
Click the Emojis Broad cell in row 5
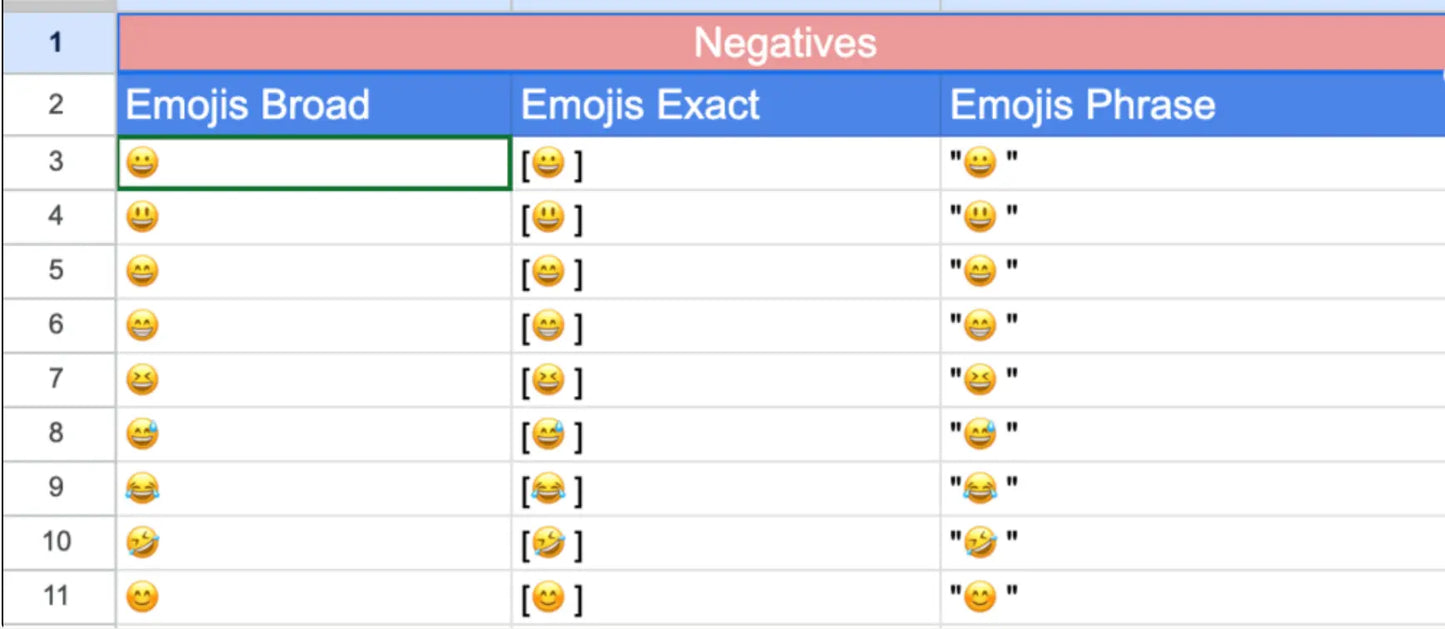(x=313, y=271)
